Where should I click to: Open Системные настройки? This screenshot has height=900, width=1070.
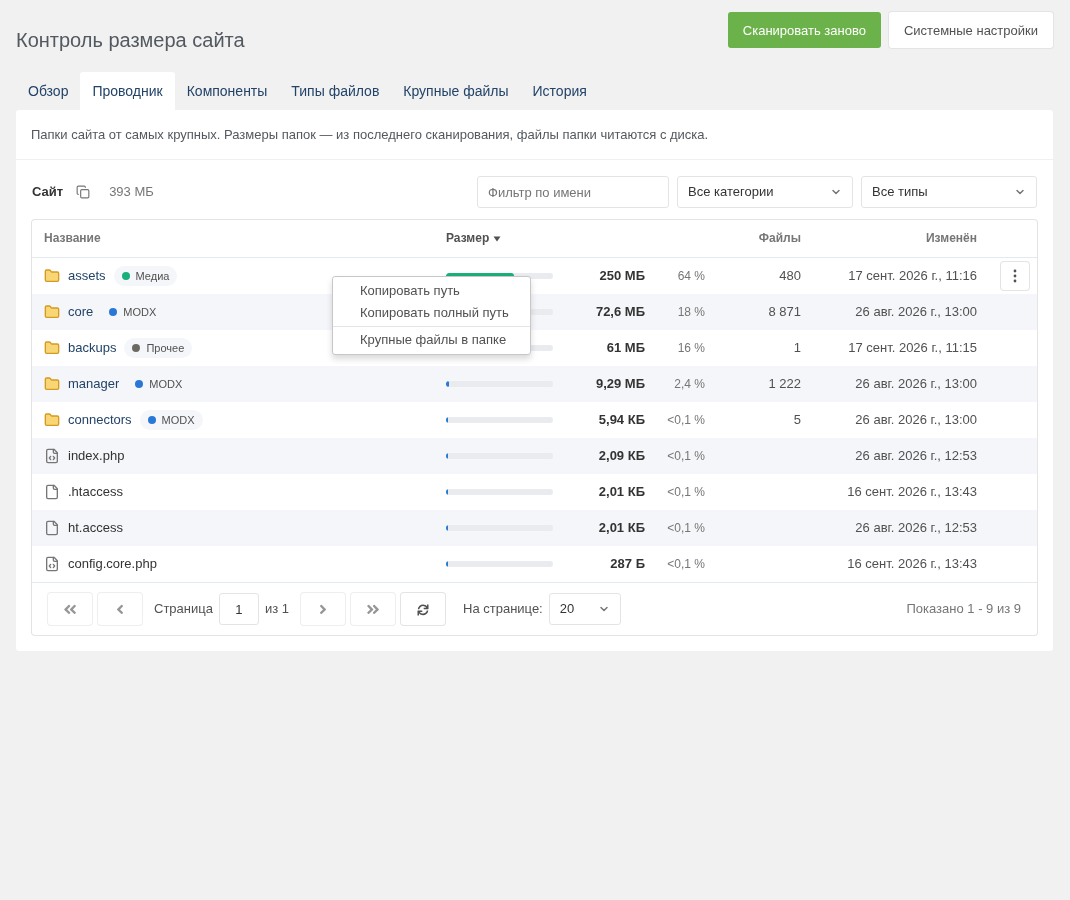pos(970,30)
